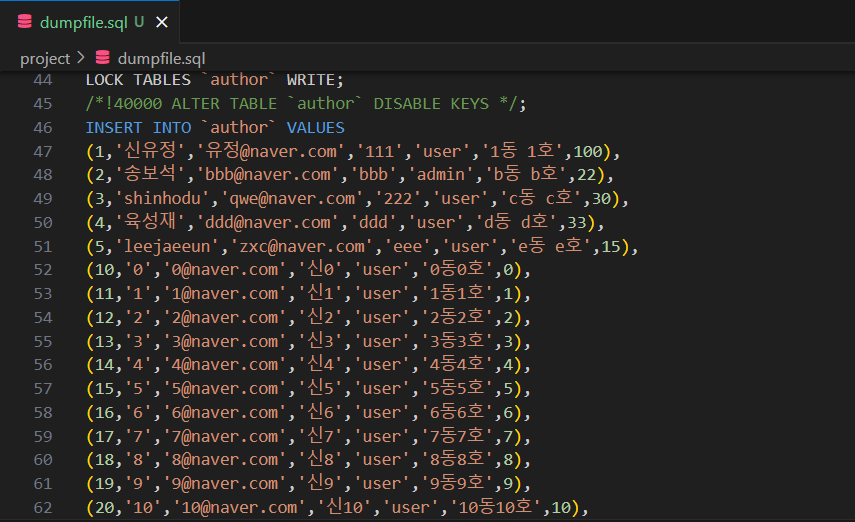Click the '신2' string on line 54
This screenshot has width=855, height=522.
(x=320, y=317)
